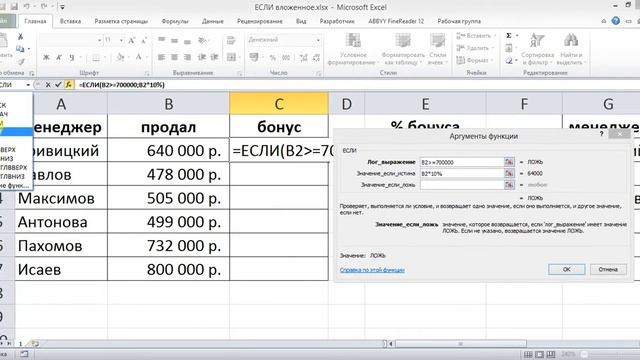
Task: Open Форматировать как таблицу dropdown
Action: click(x=402, y=50)
